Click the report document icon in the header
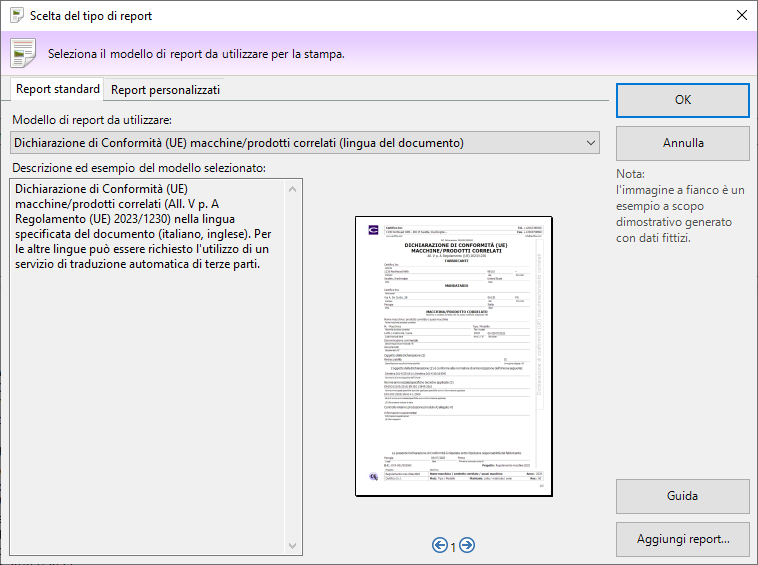 (22, 52)
